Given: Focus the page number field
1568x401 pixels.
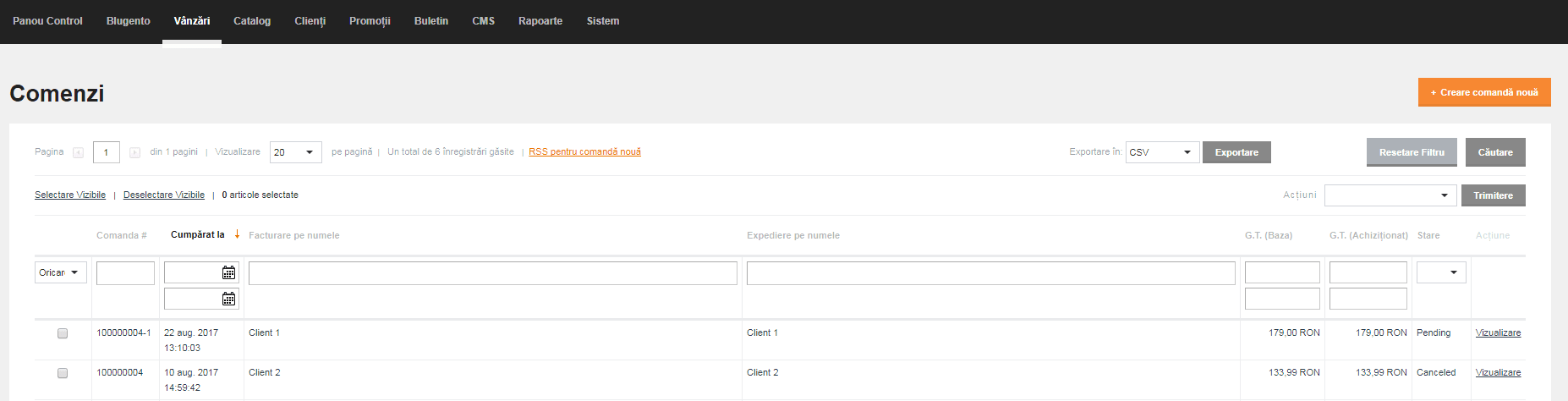Looking at the screenshot, I should (107, 152).
